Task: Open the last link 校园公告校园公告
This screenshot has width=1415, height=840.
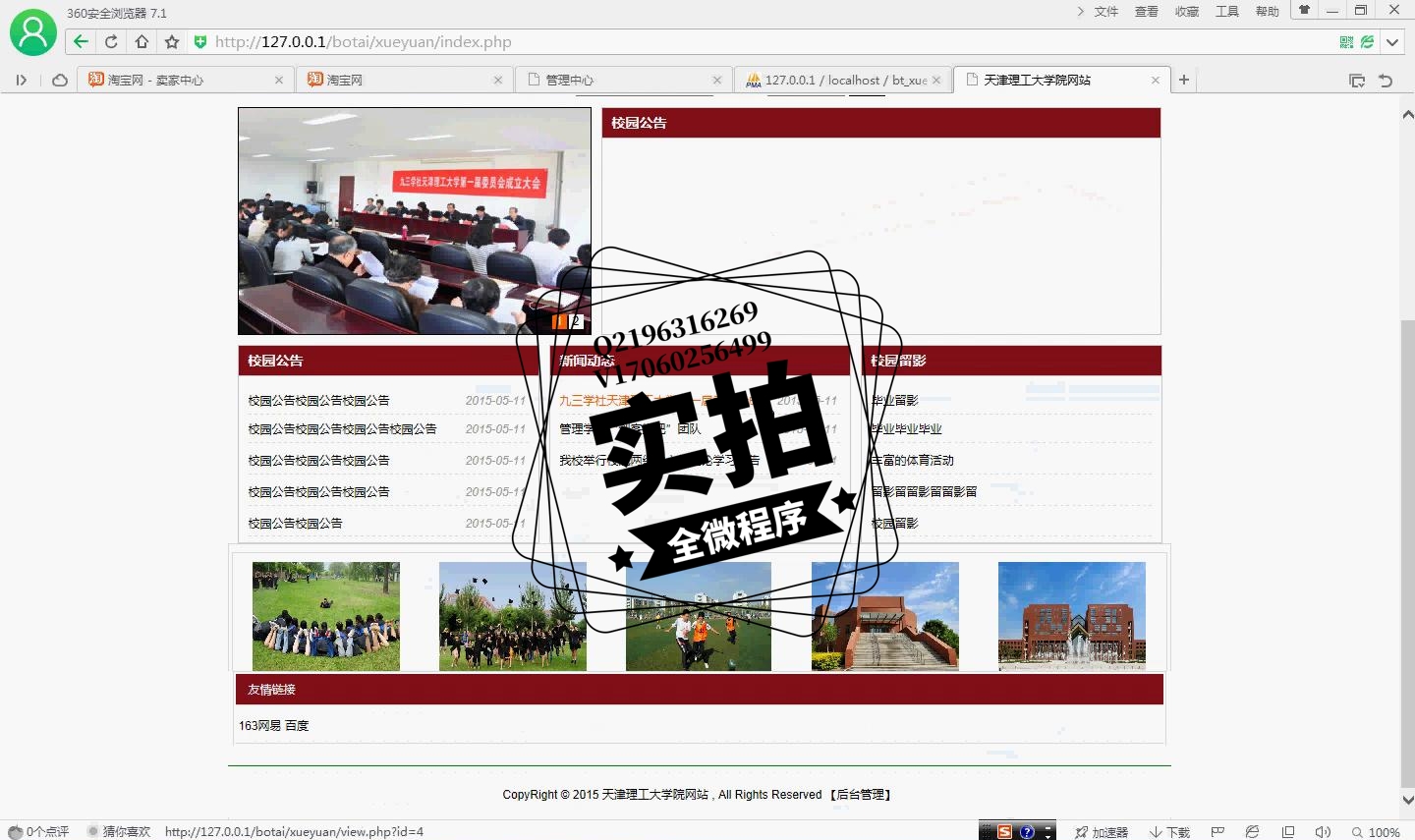Action: point(295,523)
